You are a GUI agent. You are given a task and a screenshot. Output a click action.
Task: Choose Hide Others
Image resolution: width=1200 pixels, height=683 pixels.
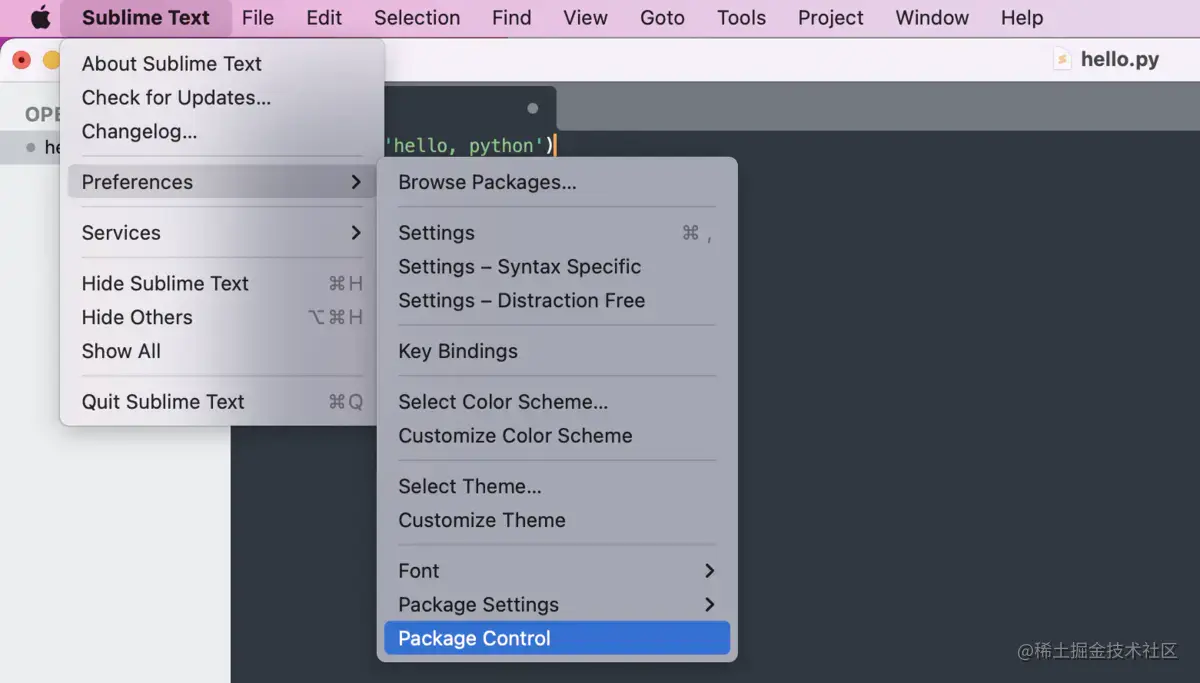[137, 318]
